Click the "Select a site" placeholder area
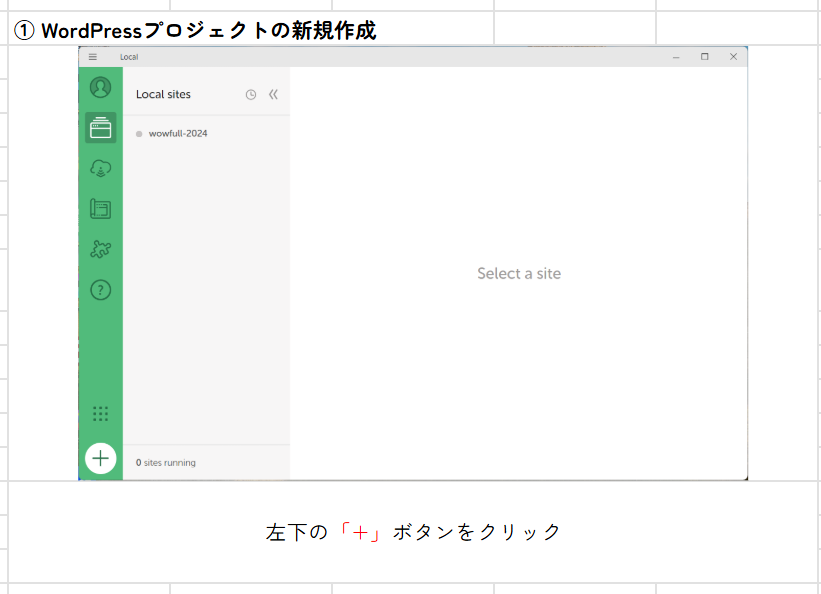821x594 pixels. 518,273
